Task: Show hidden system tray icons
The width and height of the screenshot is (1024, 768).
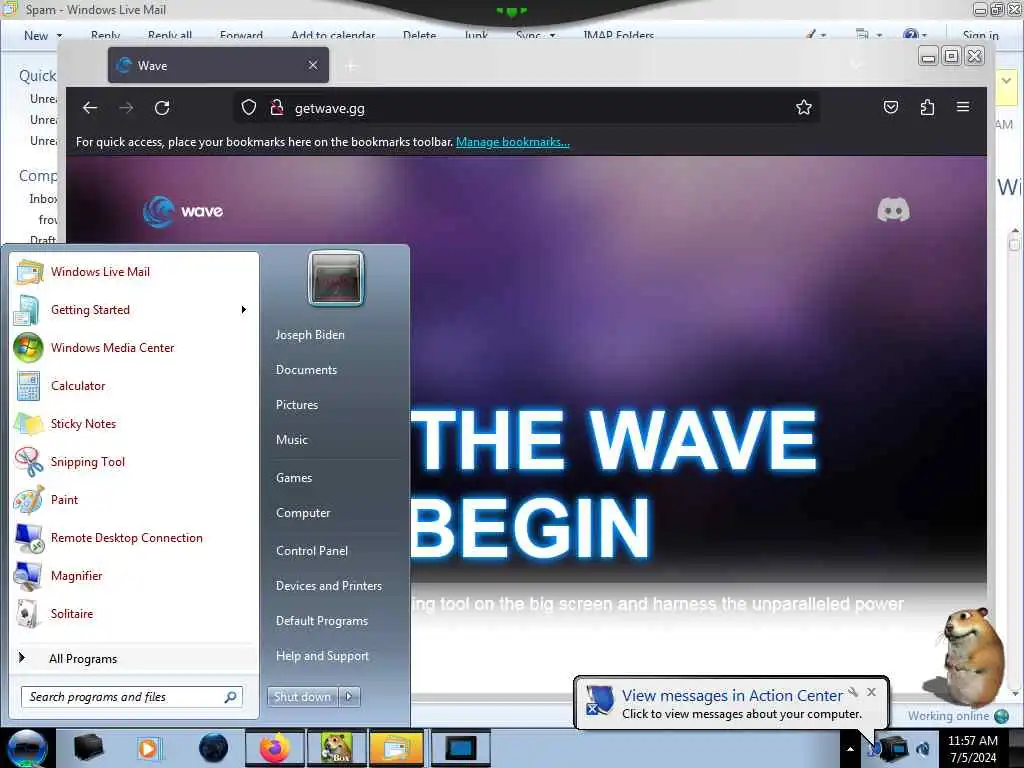Action: click(850, 749)
